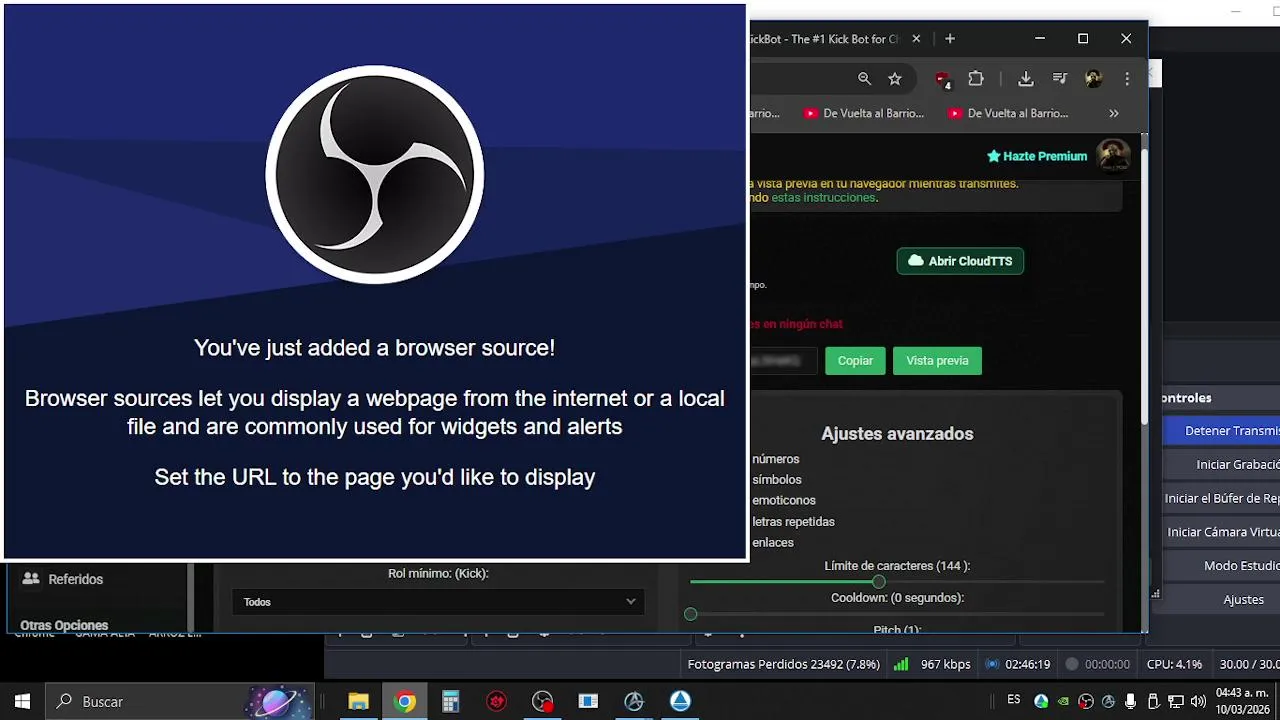Viewport: 1280px width, 720px height.
Task: Click the Vista previa button
Action: [937, 361]
